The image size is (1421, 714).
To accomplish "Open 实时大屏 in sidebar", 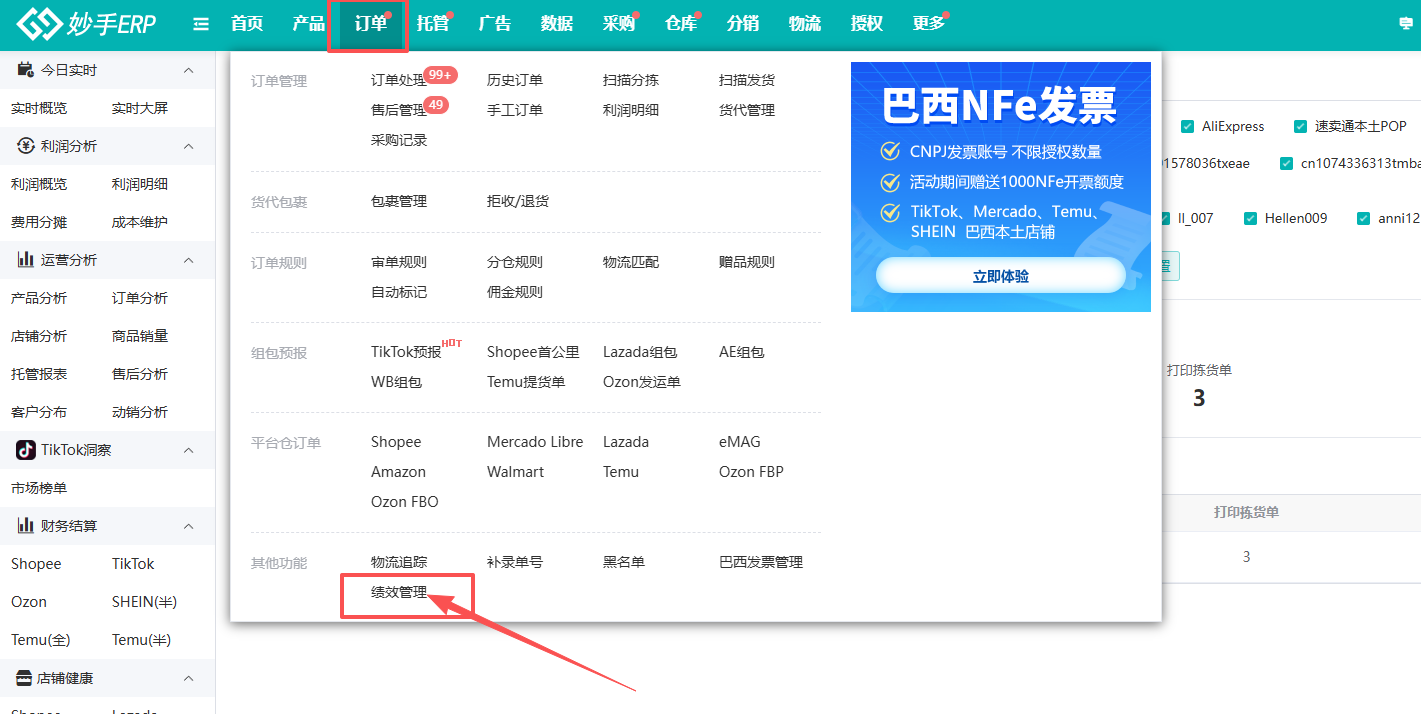I will [x=140, y=108].
